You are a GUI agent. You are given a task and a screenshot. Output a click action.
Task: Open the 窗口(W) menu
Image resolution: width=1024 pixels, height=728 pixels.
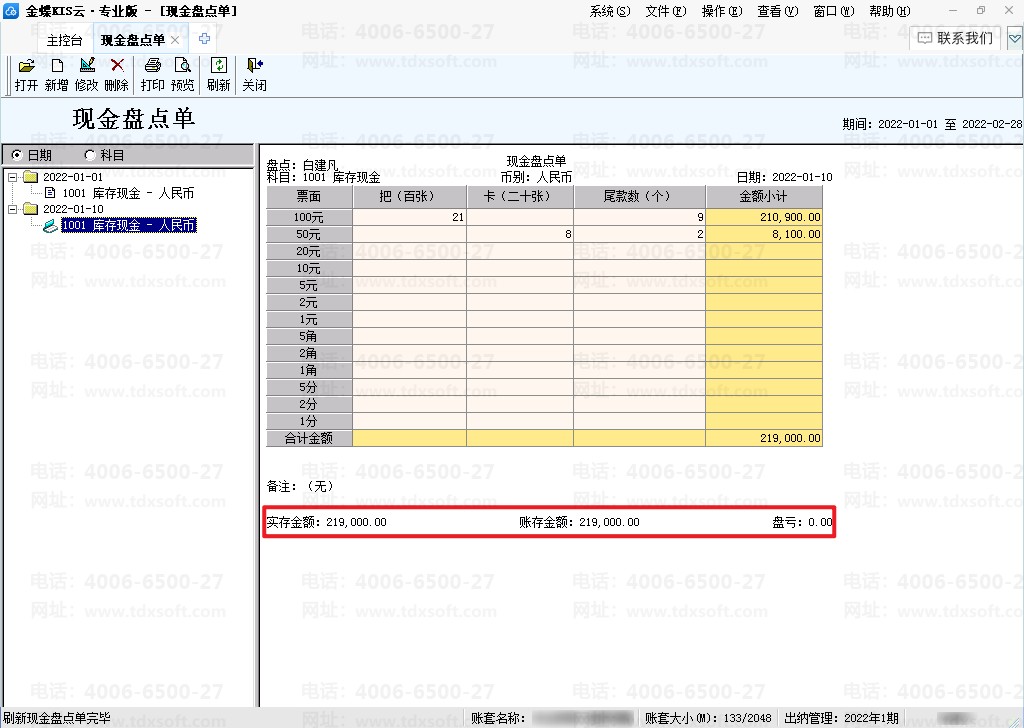[x=834, y=11]
